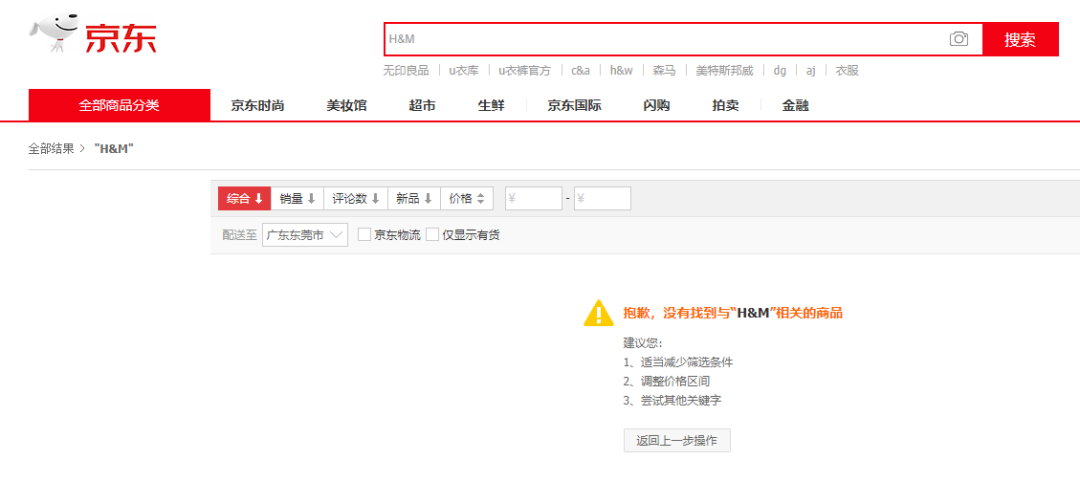Screen dimensions: 1080x482
Task: Open 美特斯邦威 suggested keyword
Action: 725,70
